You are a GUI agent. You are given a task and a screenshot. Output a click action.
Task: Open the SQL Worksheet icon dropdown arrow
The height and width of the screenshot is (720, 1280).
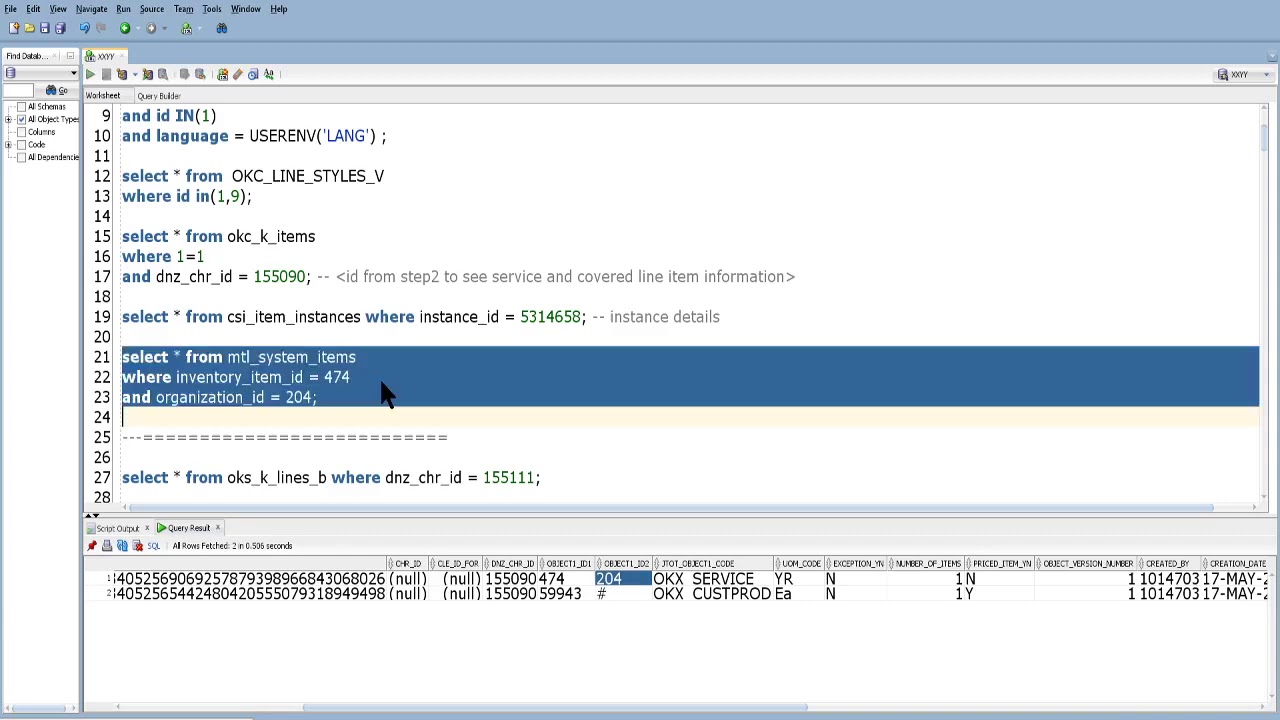point(199,28)
